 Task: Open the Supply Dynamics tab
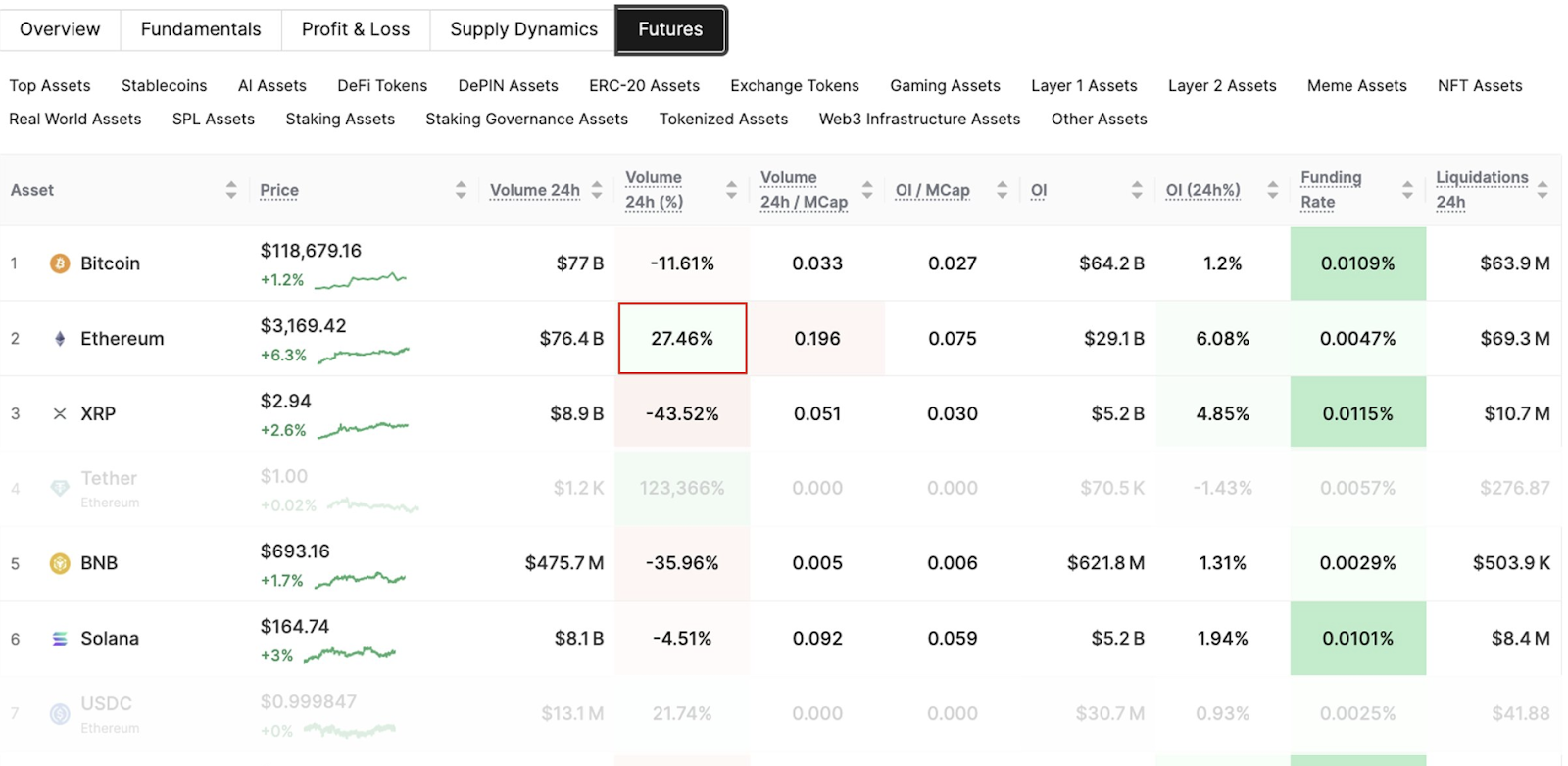[x=523, y=29]
